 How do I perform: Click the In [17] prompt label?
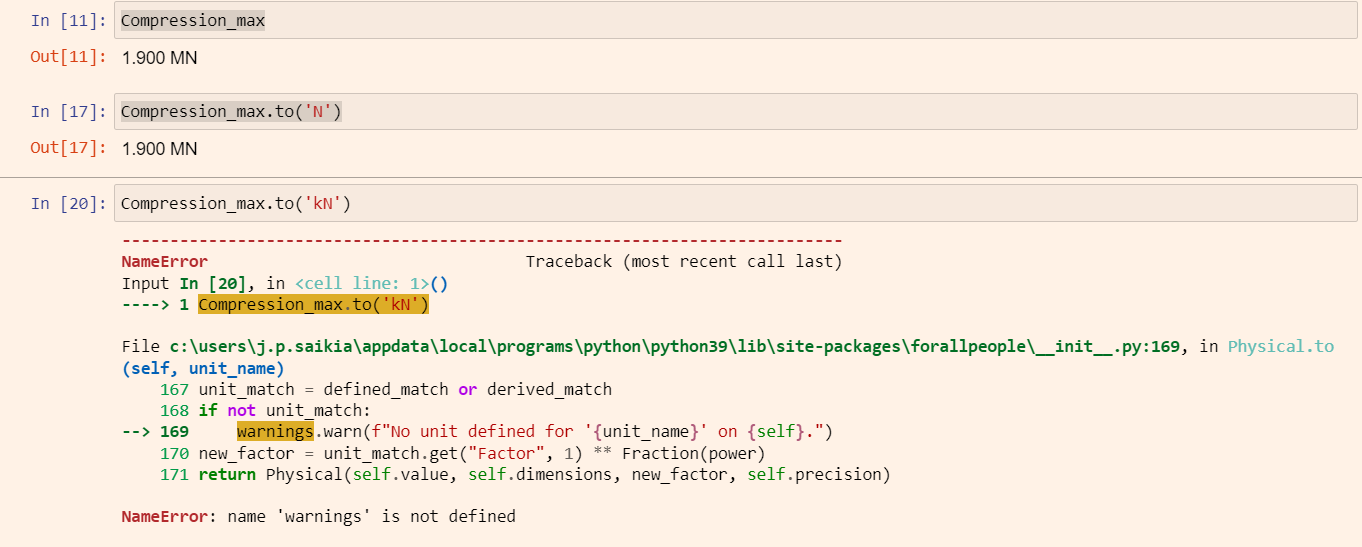tap(69, 112)
